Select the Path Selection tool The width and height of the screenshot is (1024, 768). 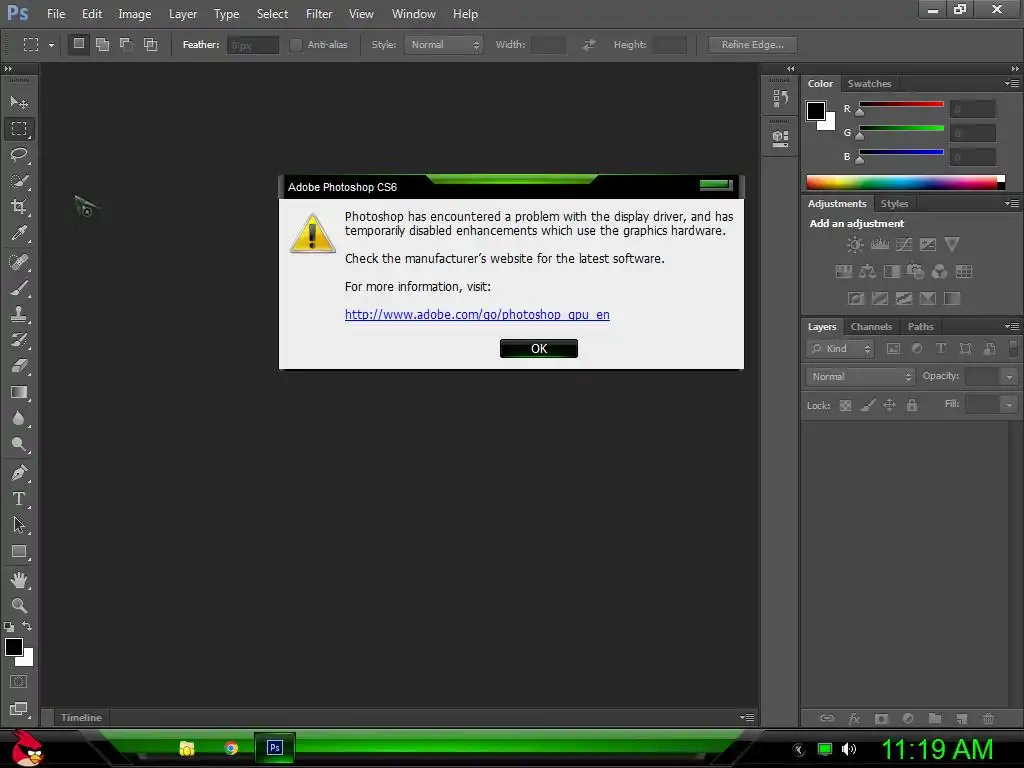(19, 525)
